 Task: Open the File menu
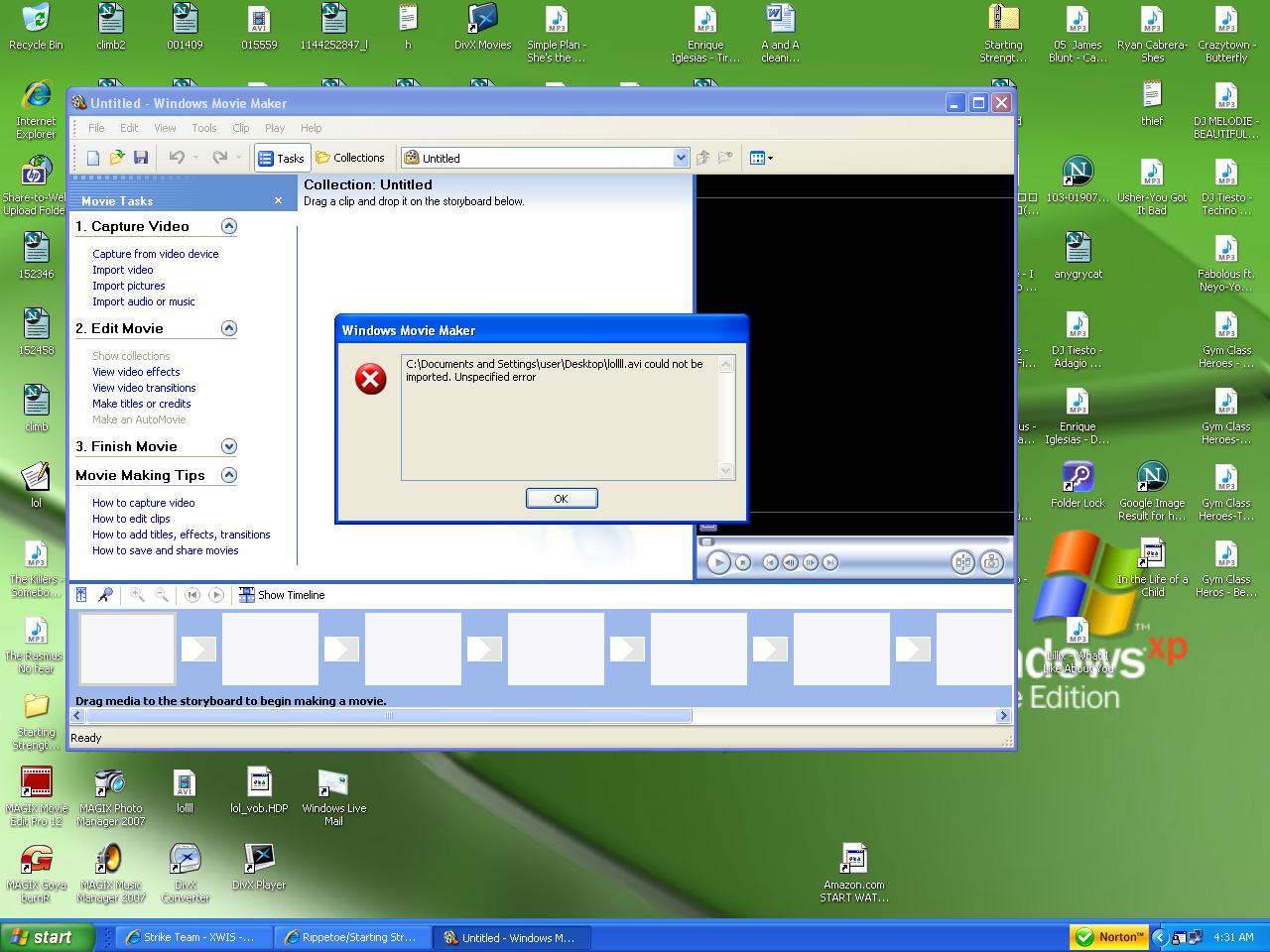point(96,128)
